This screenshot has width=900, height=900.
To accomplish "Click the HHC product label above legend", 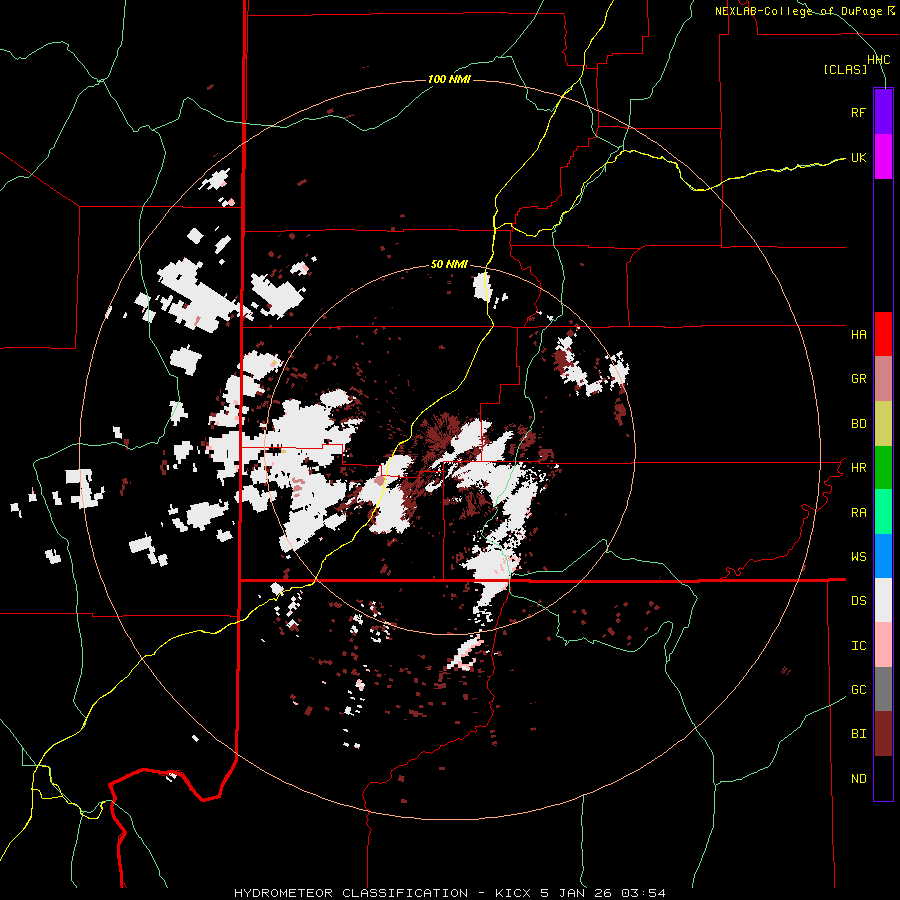I will (x=878, y=60).
